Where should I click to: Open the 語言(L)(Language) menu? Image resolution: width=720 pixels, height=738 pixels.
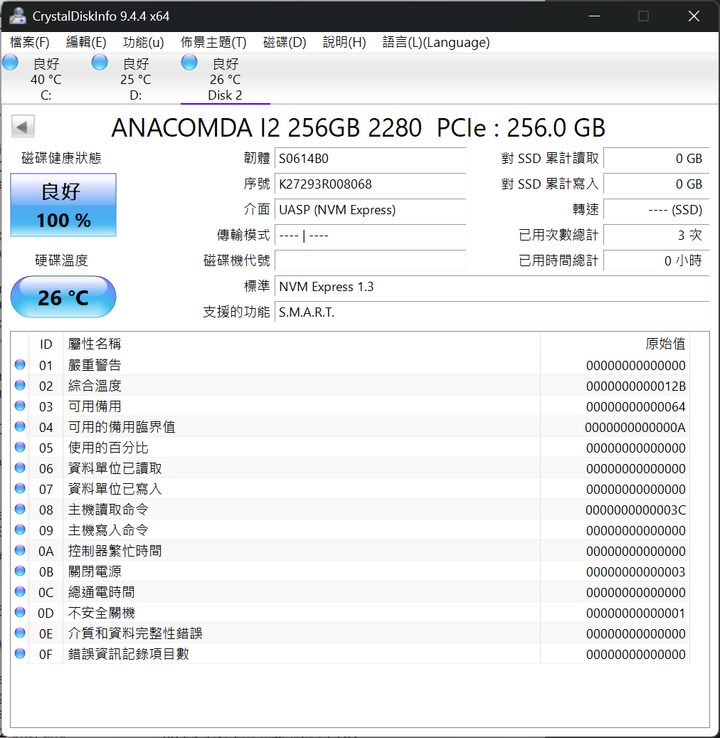tap(436, 42)
